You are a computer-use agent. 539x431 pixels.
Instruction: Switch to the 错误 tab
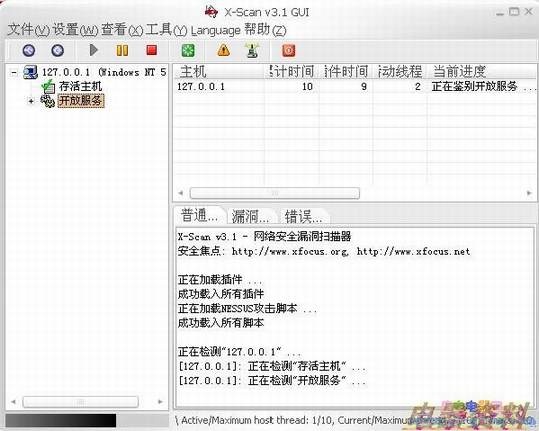(x=303, y=216)
